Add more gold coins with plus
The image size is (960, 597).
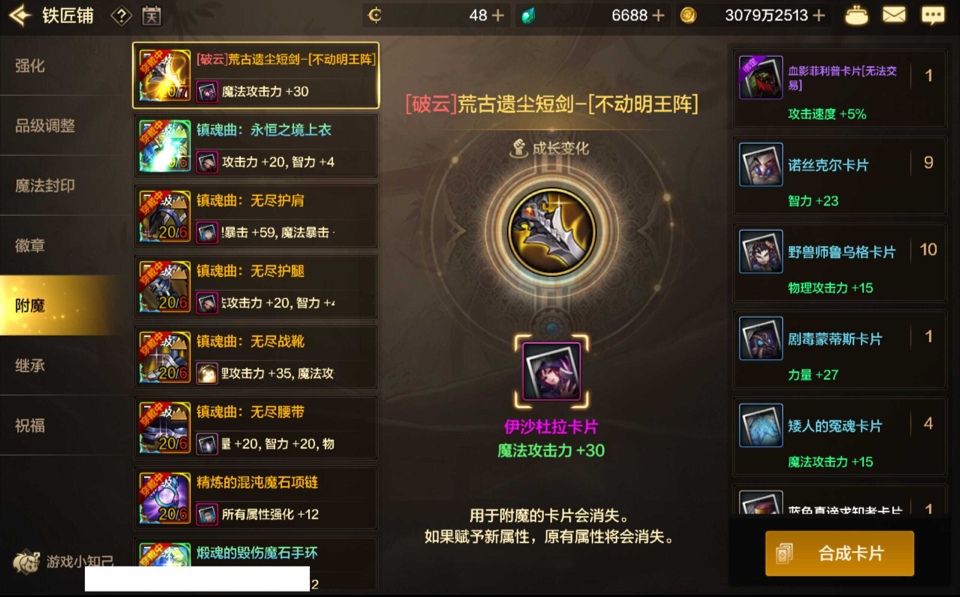819,15
